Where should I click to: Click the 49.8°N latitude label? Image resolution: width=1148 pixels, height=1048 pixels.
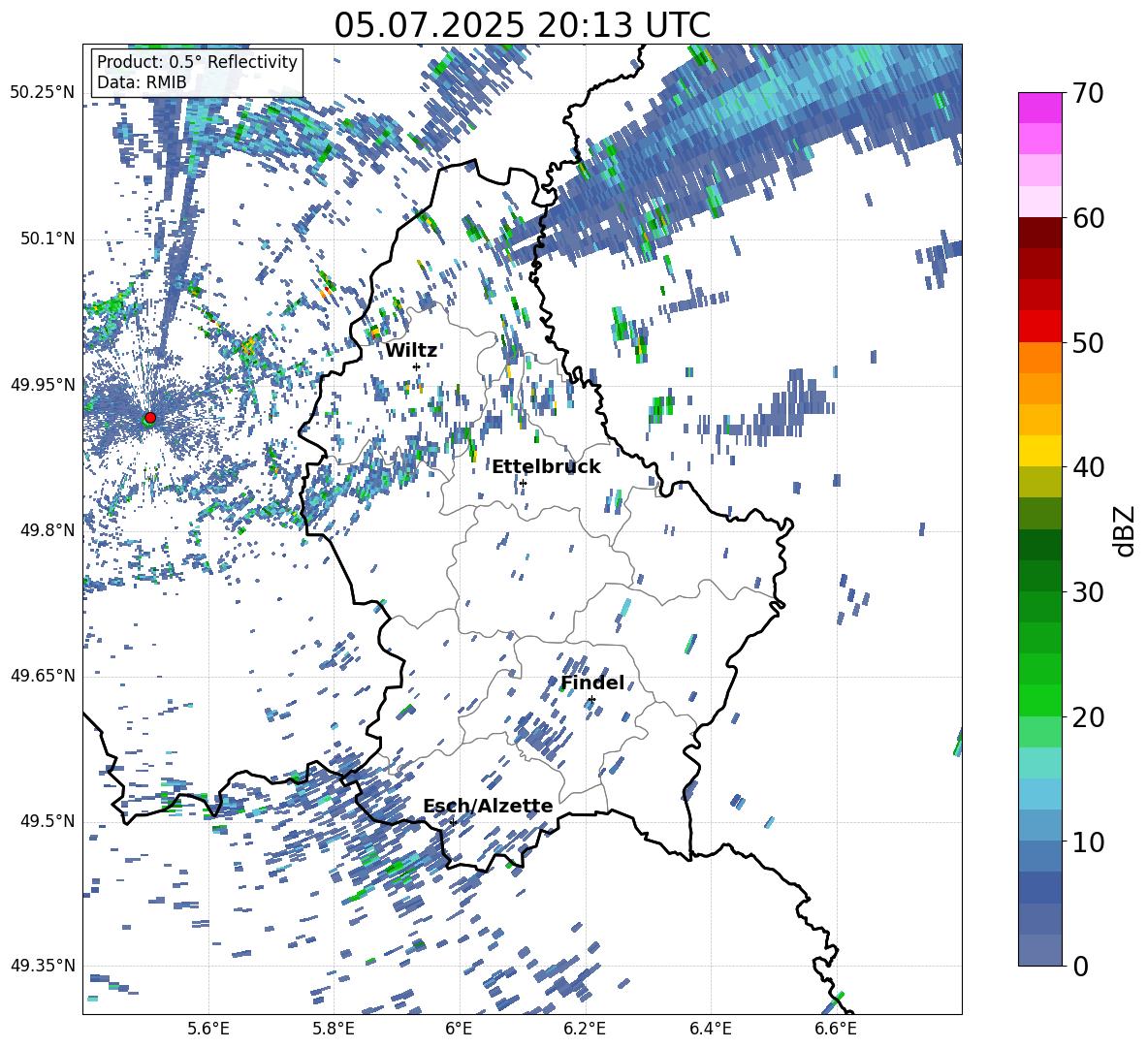click(47, 530)
